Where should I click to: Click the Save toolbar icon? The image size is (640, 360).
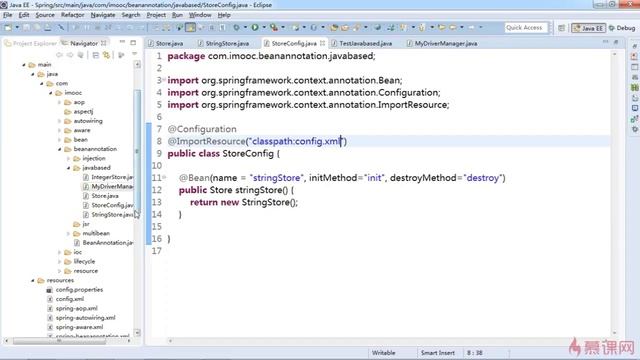(27, 27)
